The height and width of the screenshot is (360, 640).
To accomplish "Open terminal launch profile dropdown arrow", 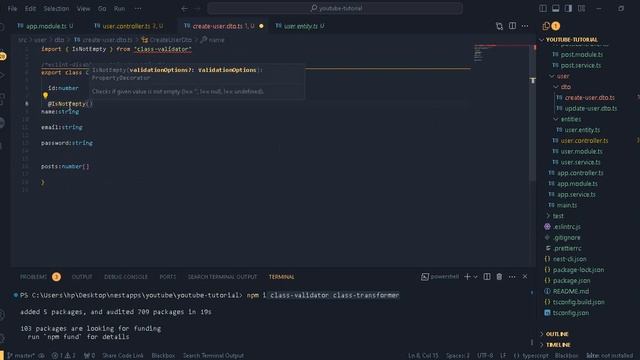I will [x=476, y=277].
